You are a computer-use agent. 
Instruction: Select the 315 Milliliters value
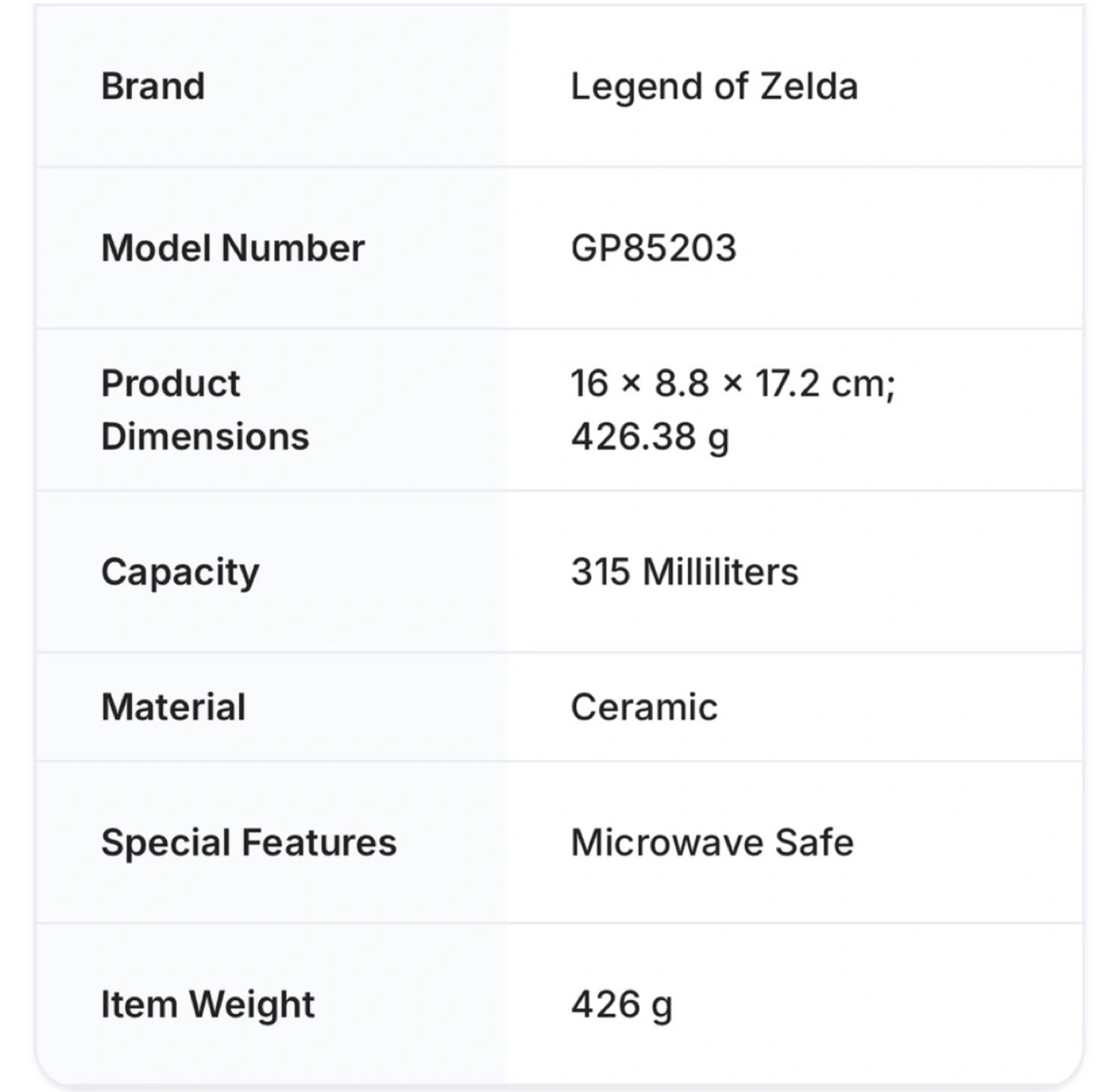pos(685,572)
